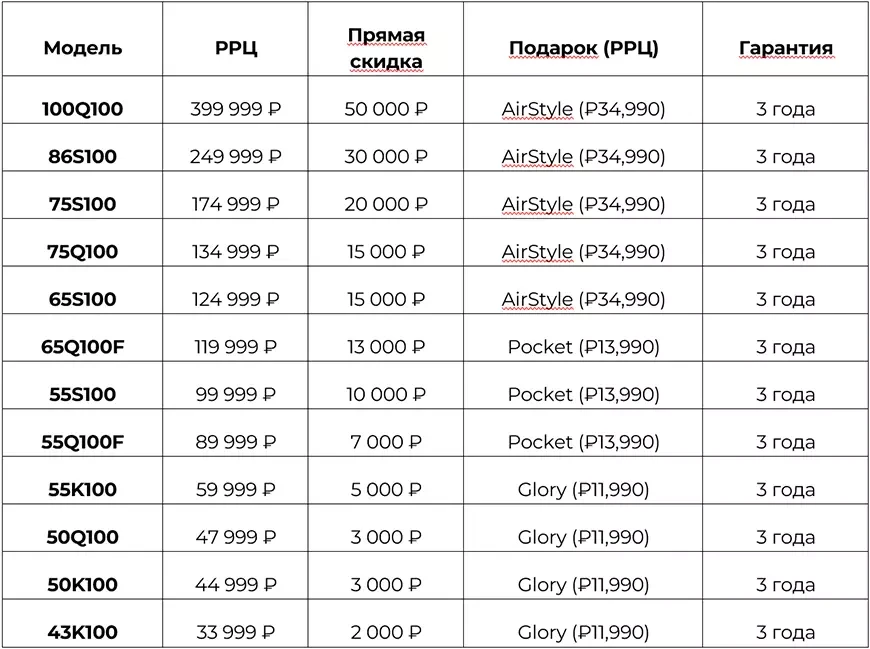Click the 43K100 model cell

tap(83, 632)
